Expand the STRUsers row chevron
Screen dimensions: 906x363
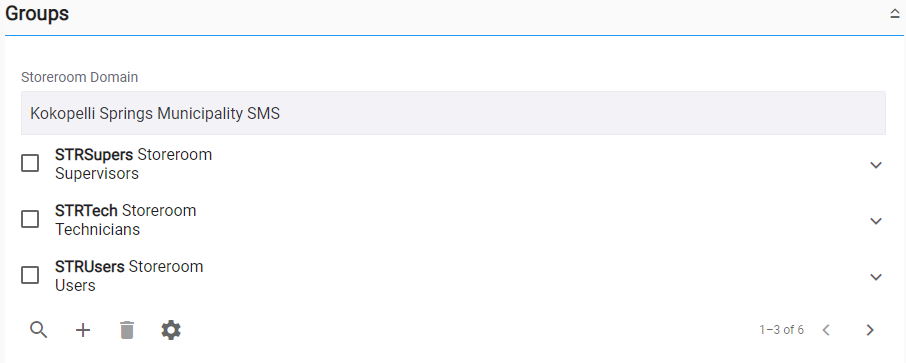[876, 277]
